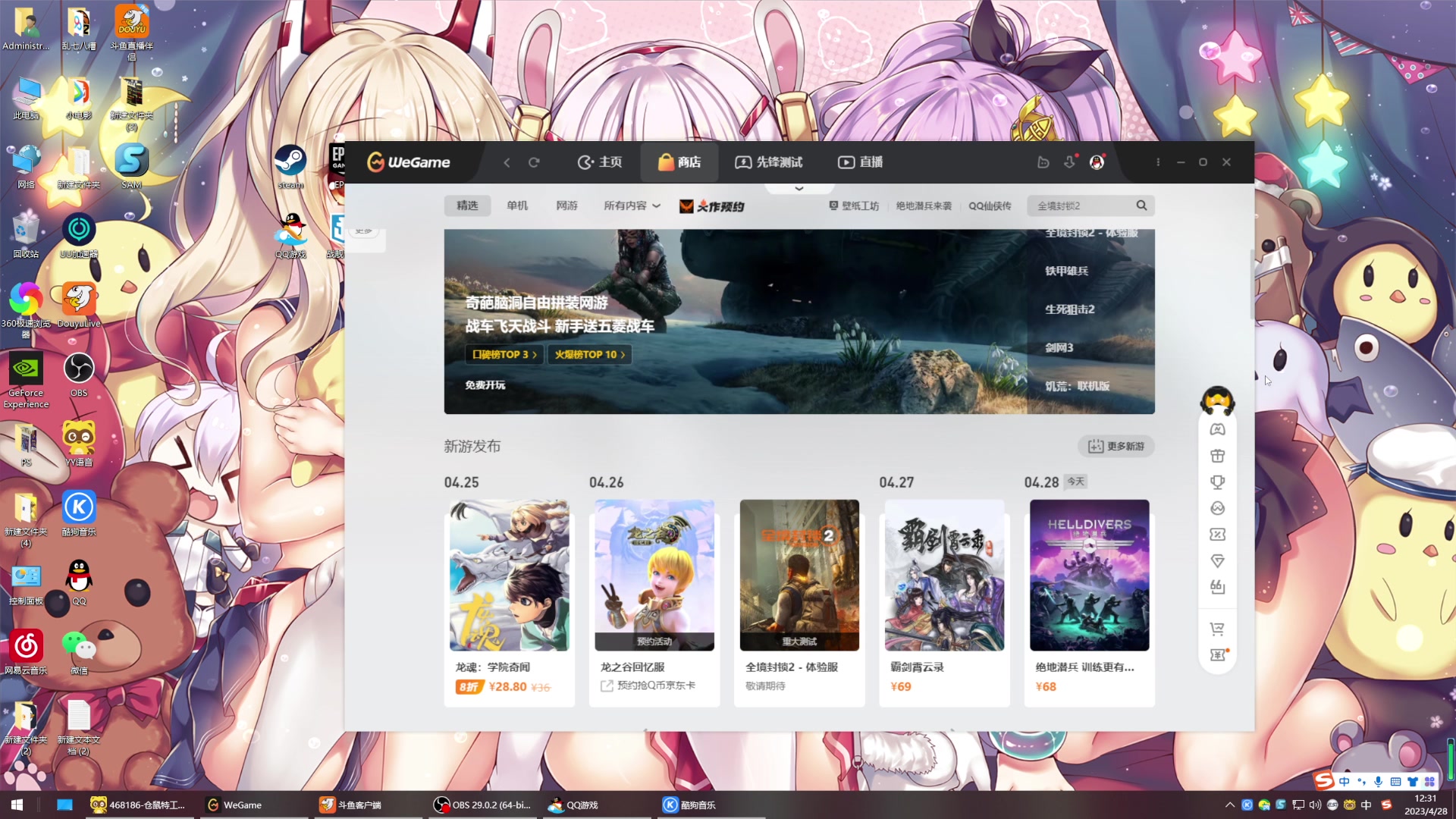
Task: Open the chat assistant icon in header
Action: (1043, 162)
